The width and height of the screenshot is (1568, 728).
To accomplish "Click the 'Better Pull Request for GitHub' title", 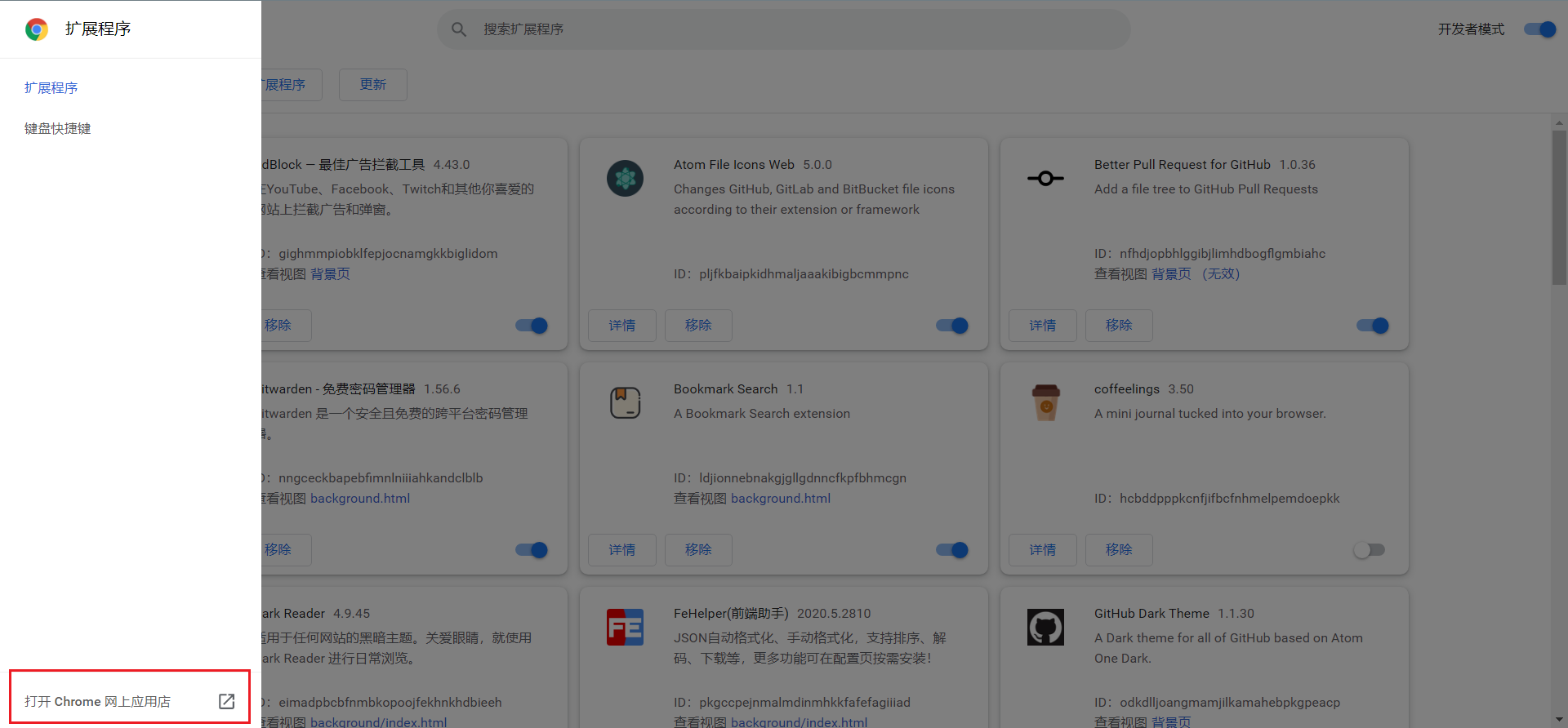I will 1183,165.
